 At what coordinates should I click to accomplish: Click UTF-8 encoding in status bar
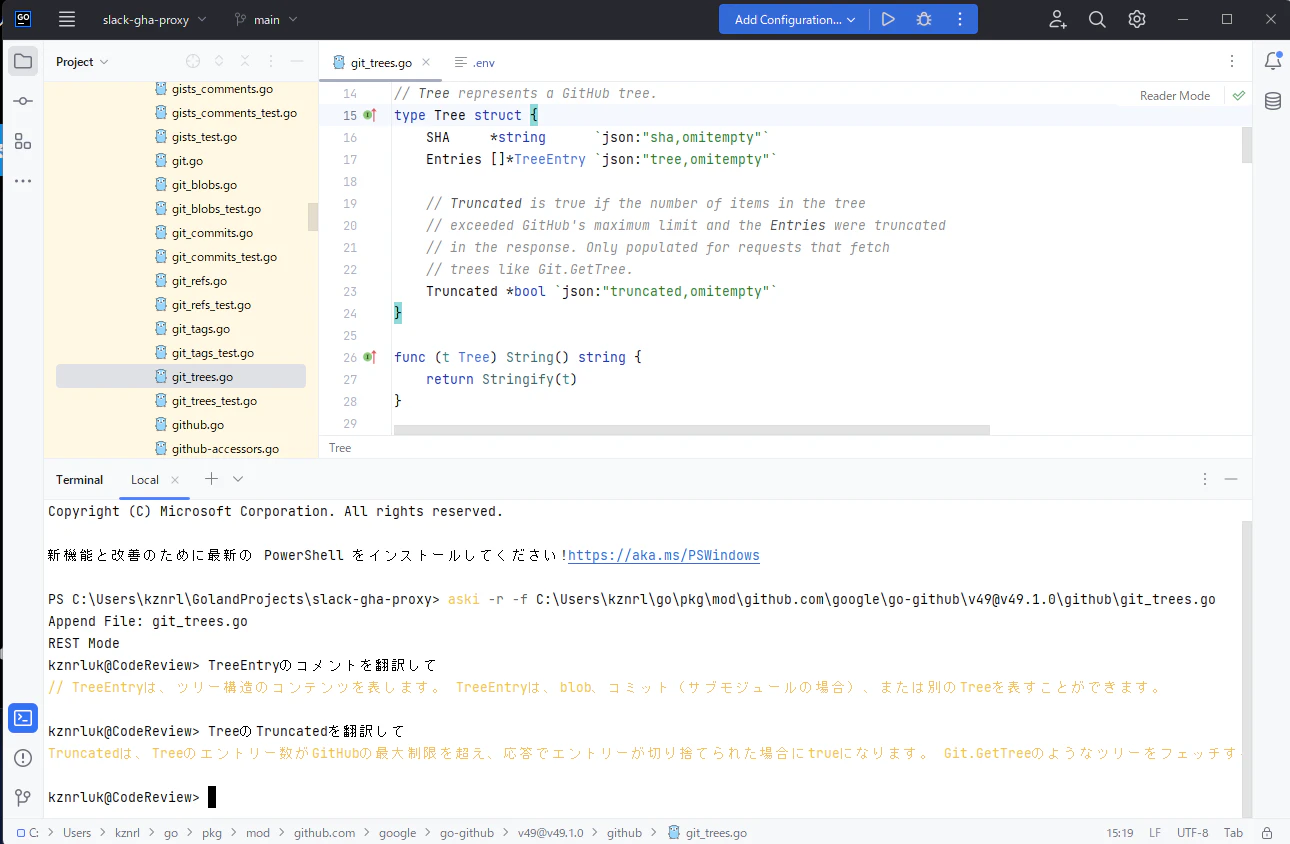pyautogui.click(x=1192, y=832)
